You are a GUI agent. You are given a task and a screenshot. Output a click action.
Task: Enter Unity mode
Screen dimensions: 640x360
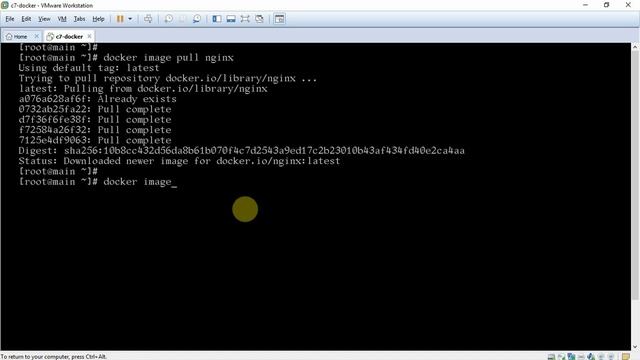[x=259, y=19]
